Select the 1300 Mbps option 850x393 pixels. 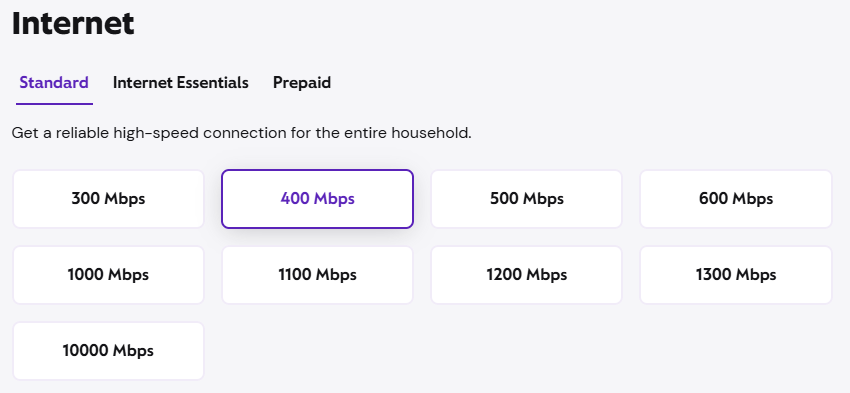coord(736,275)
